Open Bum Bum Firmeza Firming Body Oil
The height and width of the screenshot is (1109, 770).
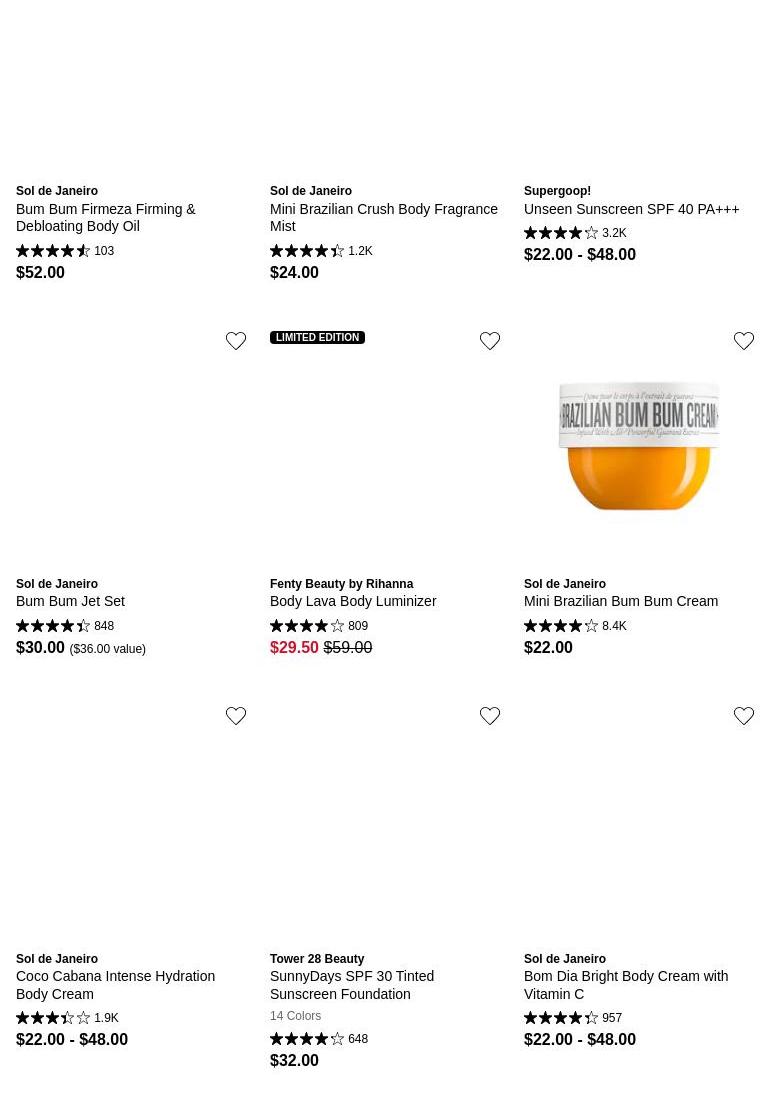click(106, 217)
